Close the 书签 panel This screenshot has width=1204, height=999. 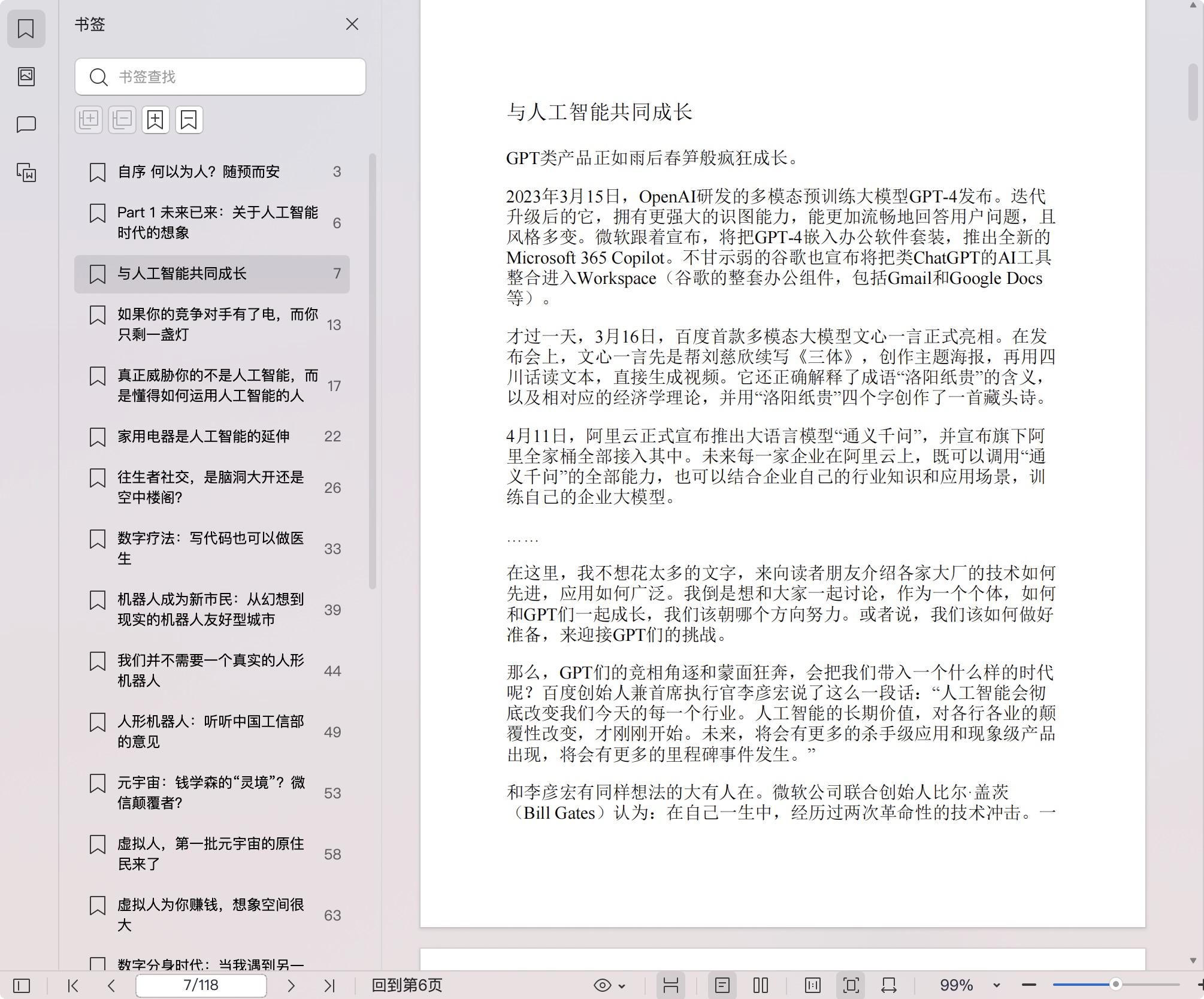tap(352, 24)
